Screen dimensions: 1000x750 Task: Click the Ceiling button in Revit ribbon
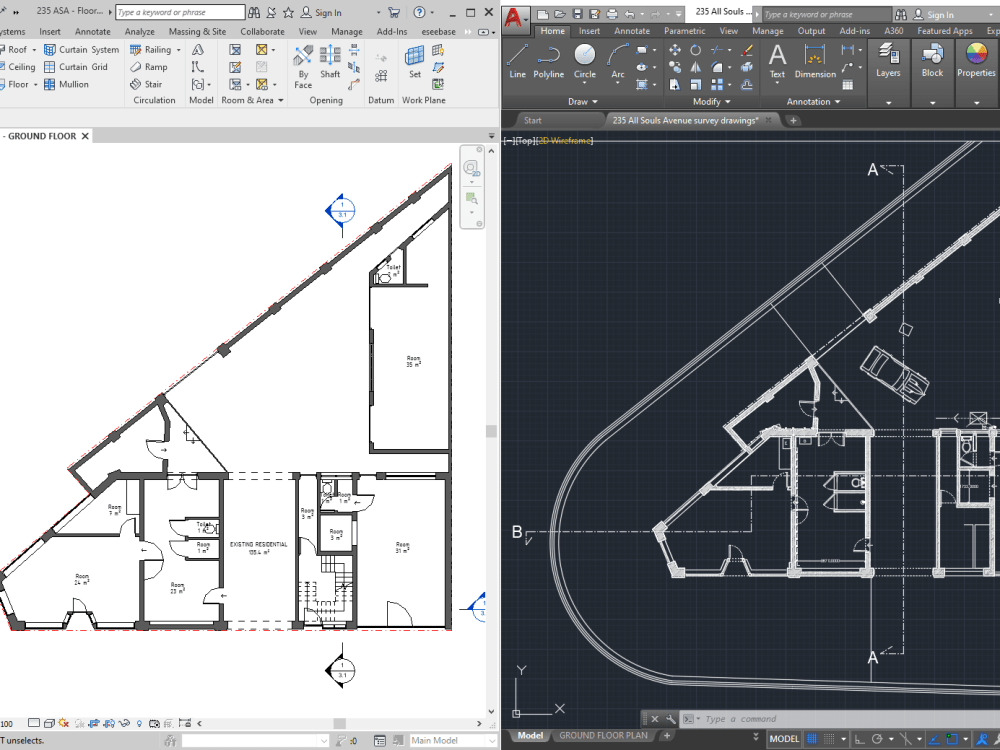click(x=18, y=66)
